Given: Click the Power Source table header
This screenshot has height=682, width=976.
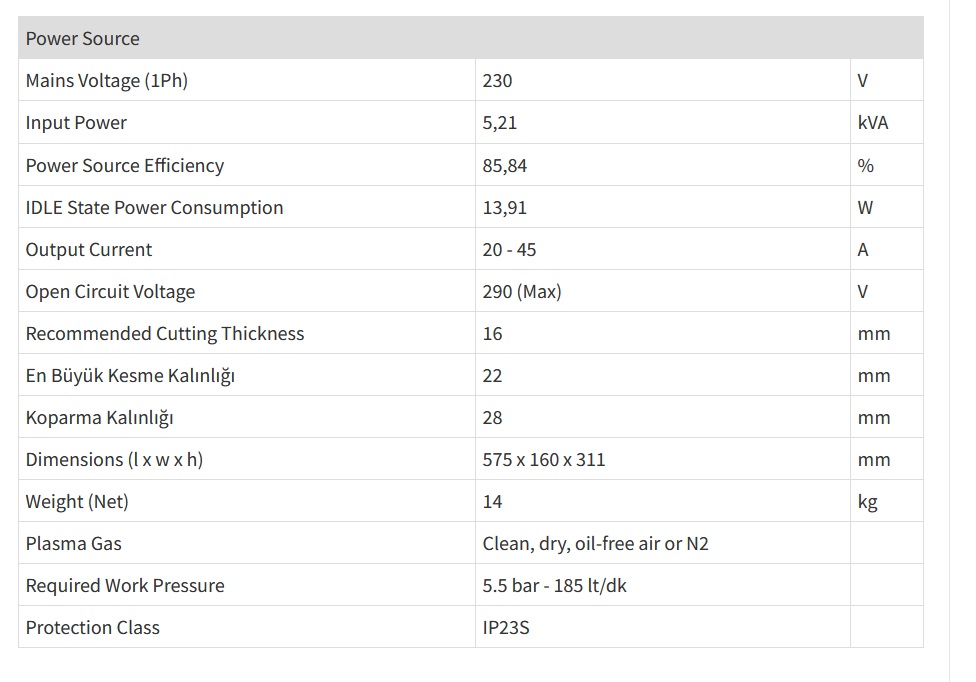Looking at the screenshot, I should click(83, 39).
